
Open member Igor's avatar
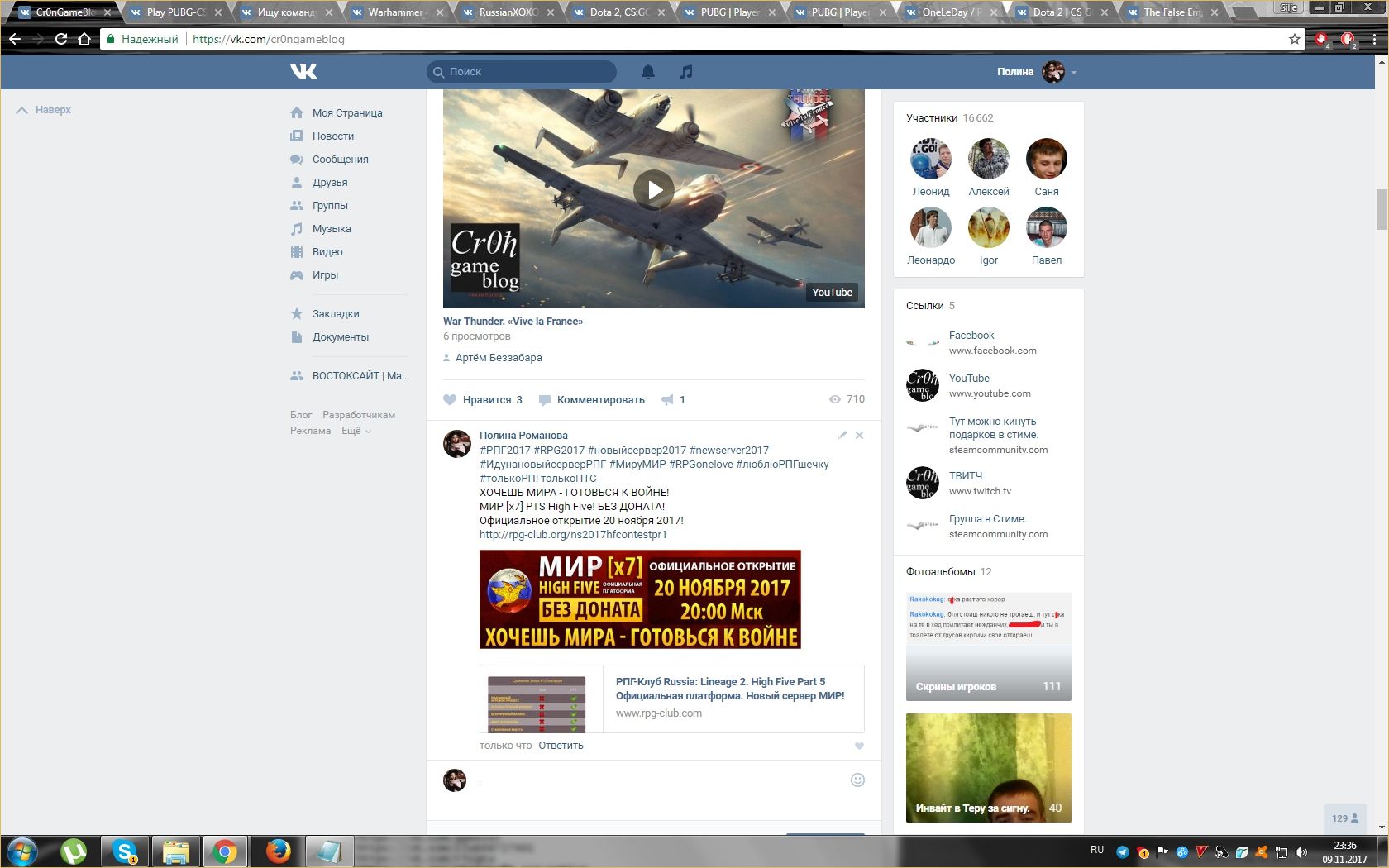coord(989,227)
